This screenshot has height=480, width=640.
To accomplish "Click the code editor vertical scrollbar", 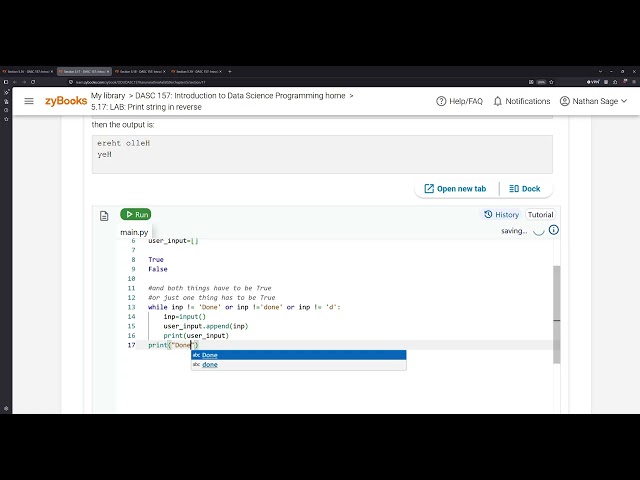I will click(x=556, y=314).
